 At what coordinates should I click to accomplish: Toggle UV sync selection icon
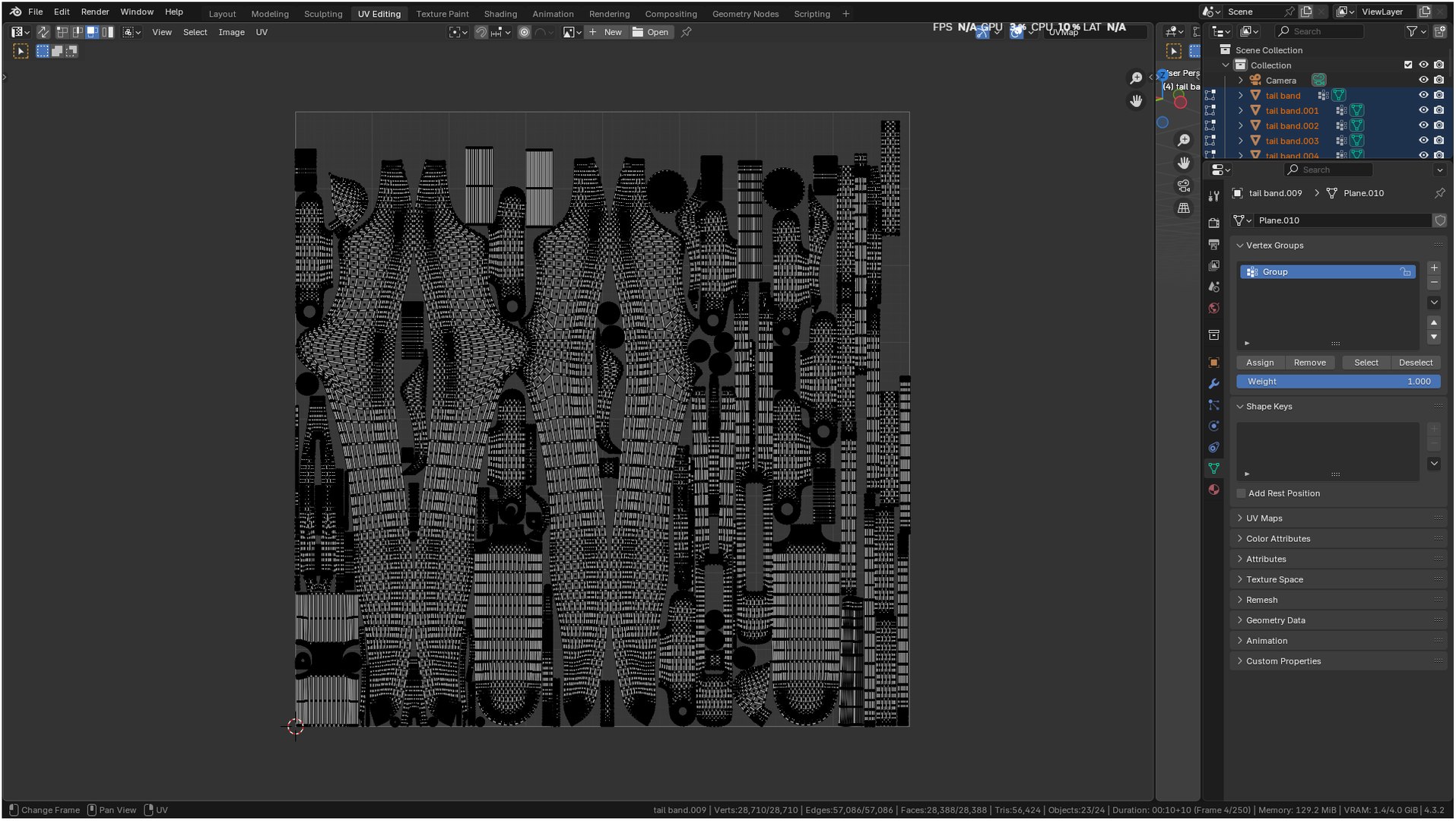(43, 32)
